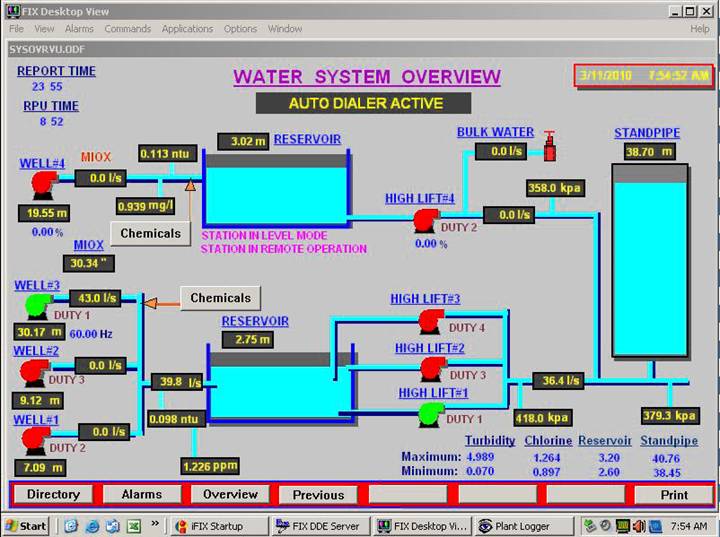Open the Commands menu
This screenshot has width=720, height=537.
click(127, 29)
